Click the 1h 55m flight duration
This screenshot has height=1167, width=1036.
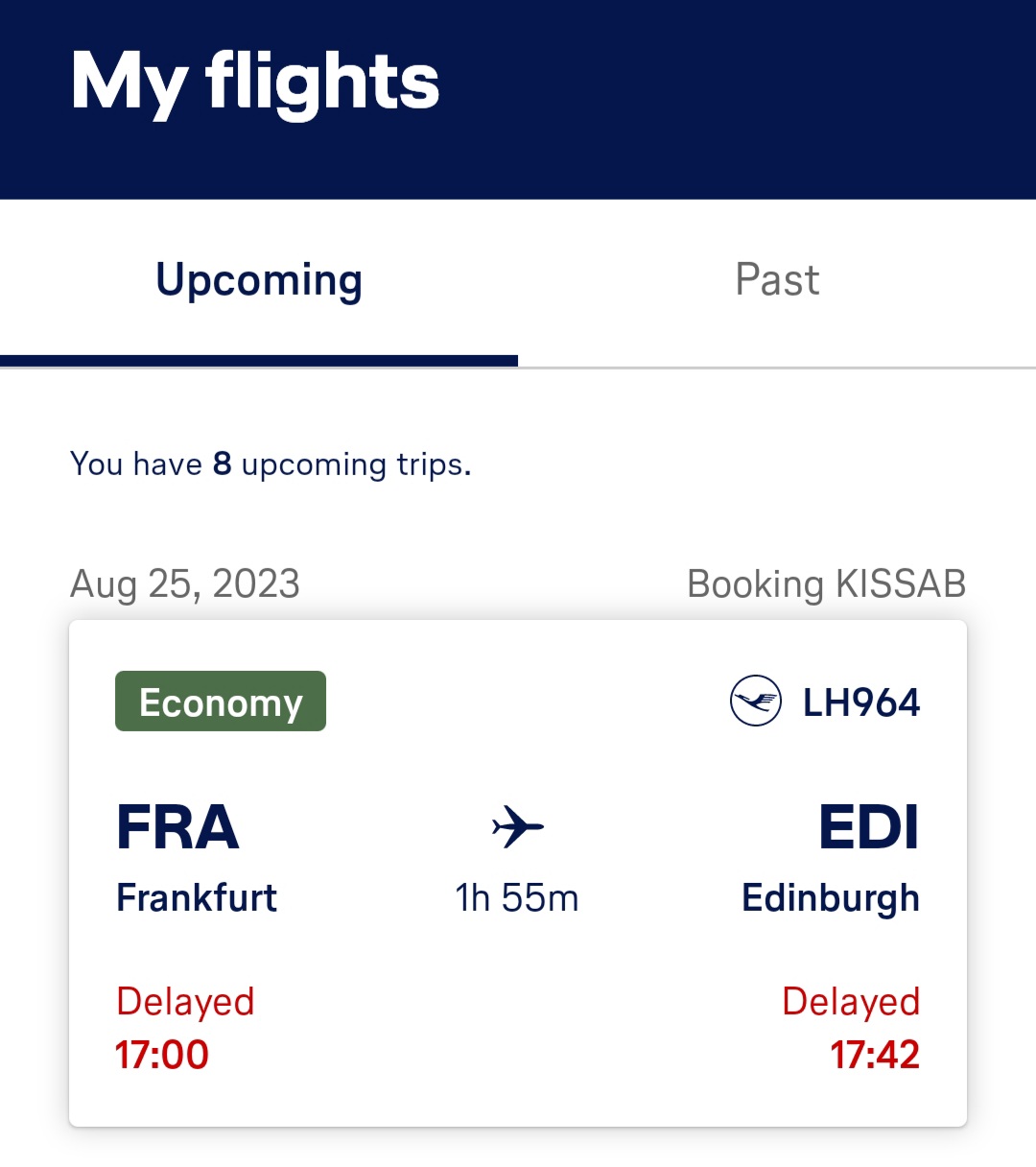tap(517, 898)
